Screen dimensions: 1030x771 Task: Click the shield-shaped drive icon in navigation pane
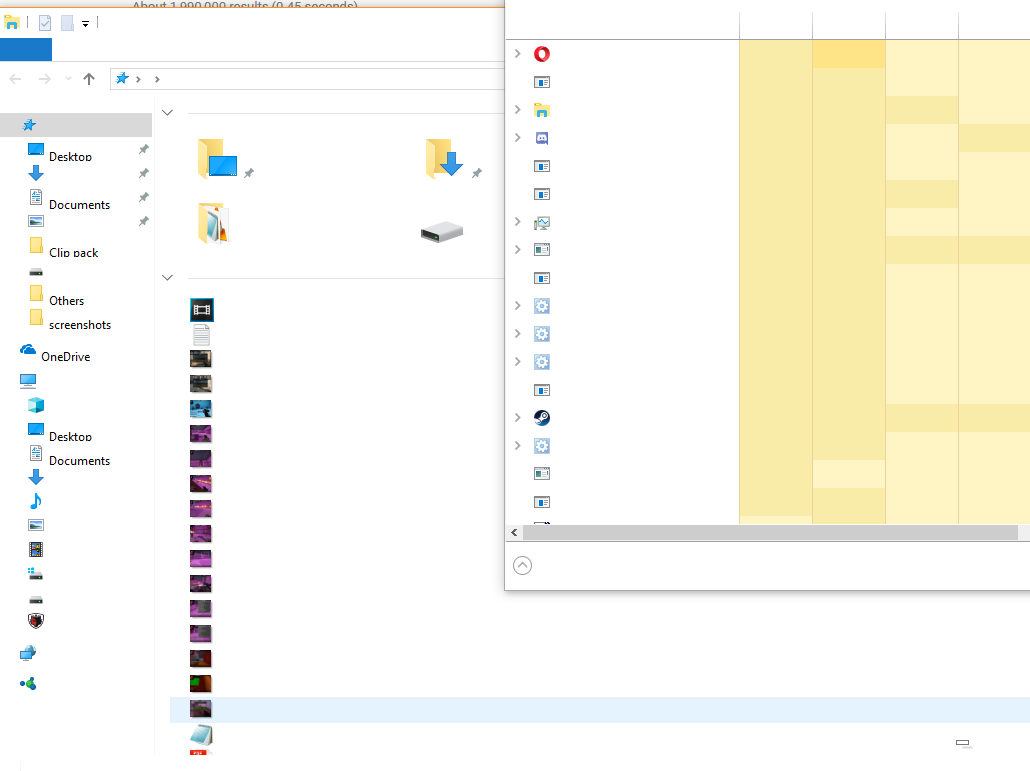click(36, 621)
